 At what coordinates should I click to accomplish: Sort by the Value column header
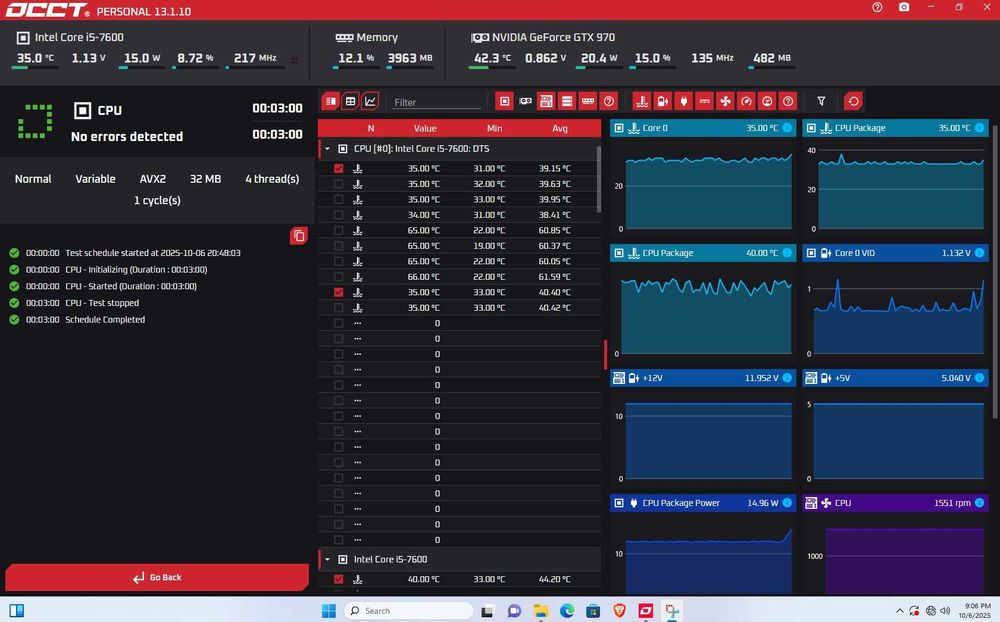point(425,128)
